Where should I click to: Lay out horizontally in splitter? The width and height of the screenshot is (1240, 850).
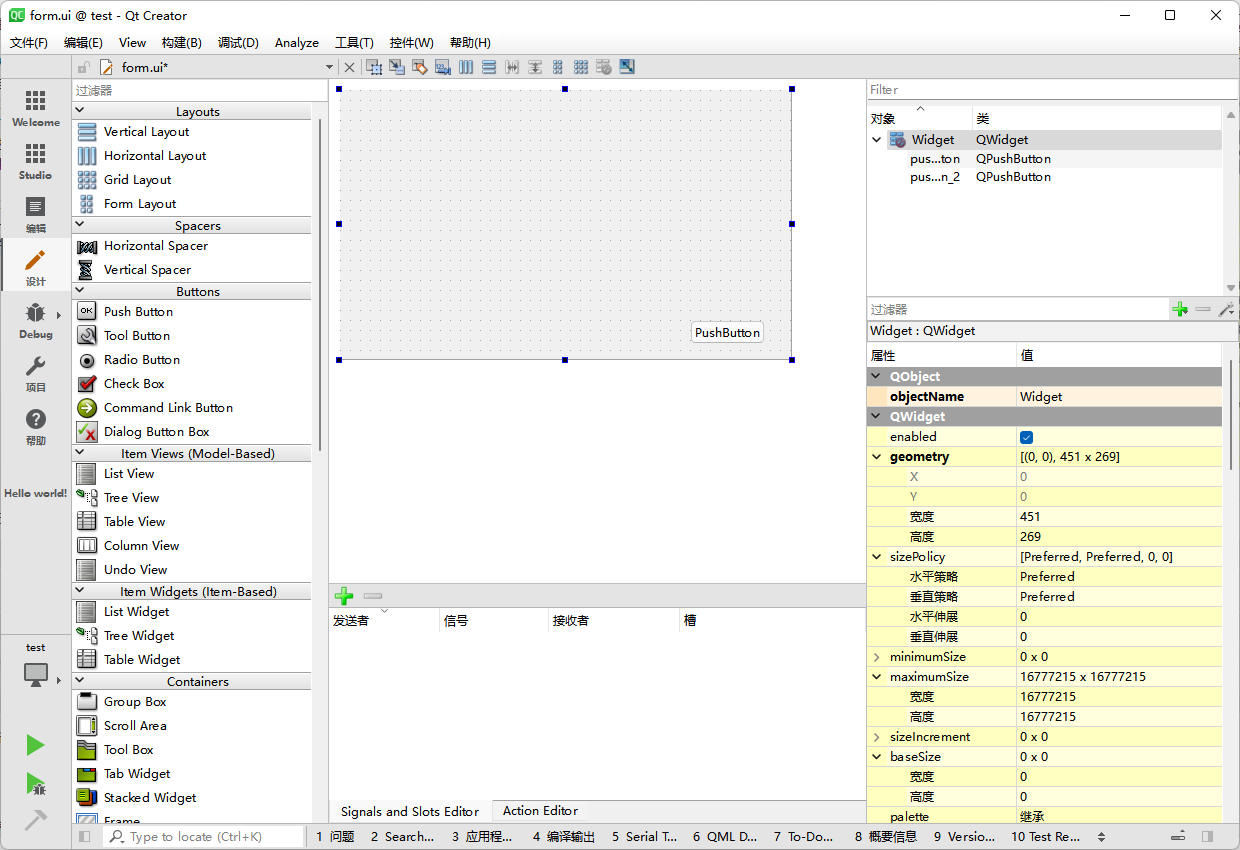pos(512,67)
